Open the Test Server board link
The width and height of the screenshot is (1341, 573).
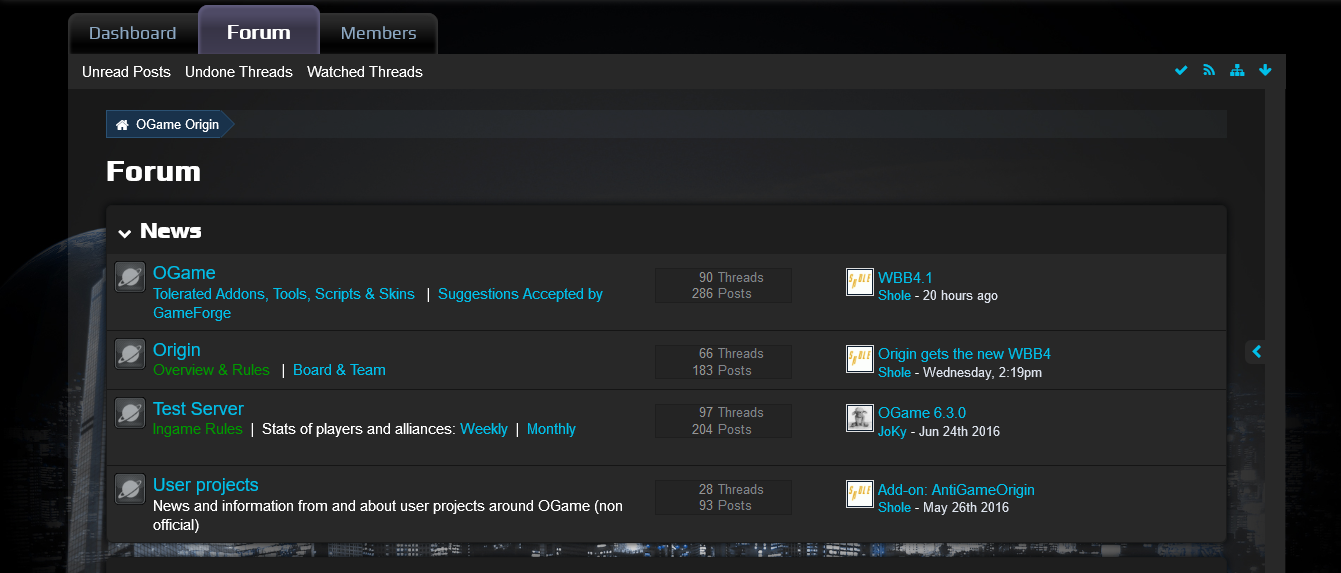(x=198, y=409)
